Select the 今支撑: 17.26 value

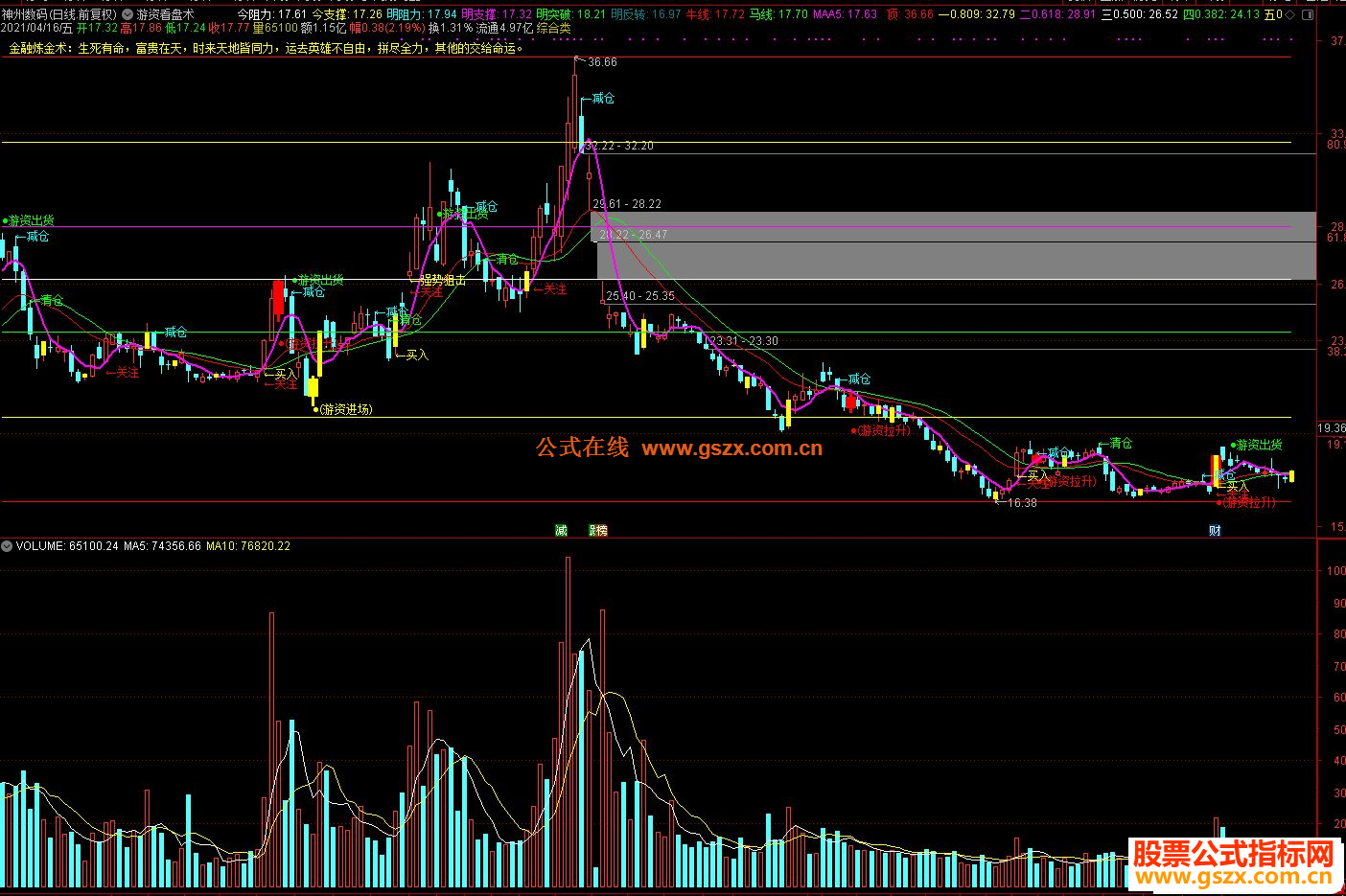(347, 14)
